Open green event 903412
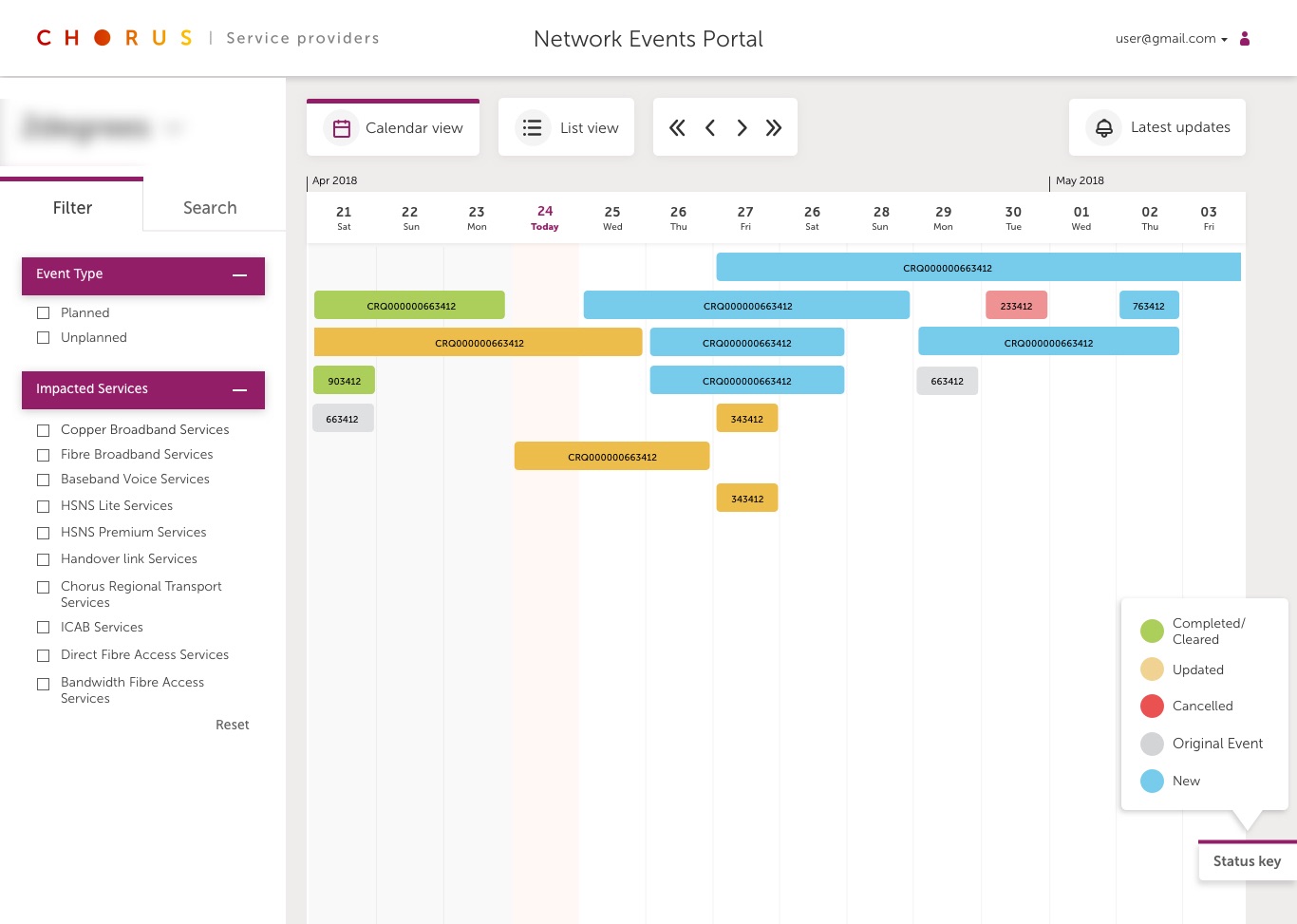 click(344, 381)
